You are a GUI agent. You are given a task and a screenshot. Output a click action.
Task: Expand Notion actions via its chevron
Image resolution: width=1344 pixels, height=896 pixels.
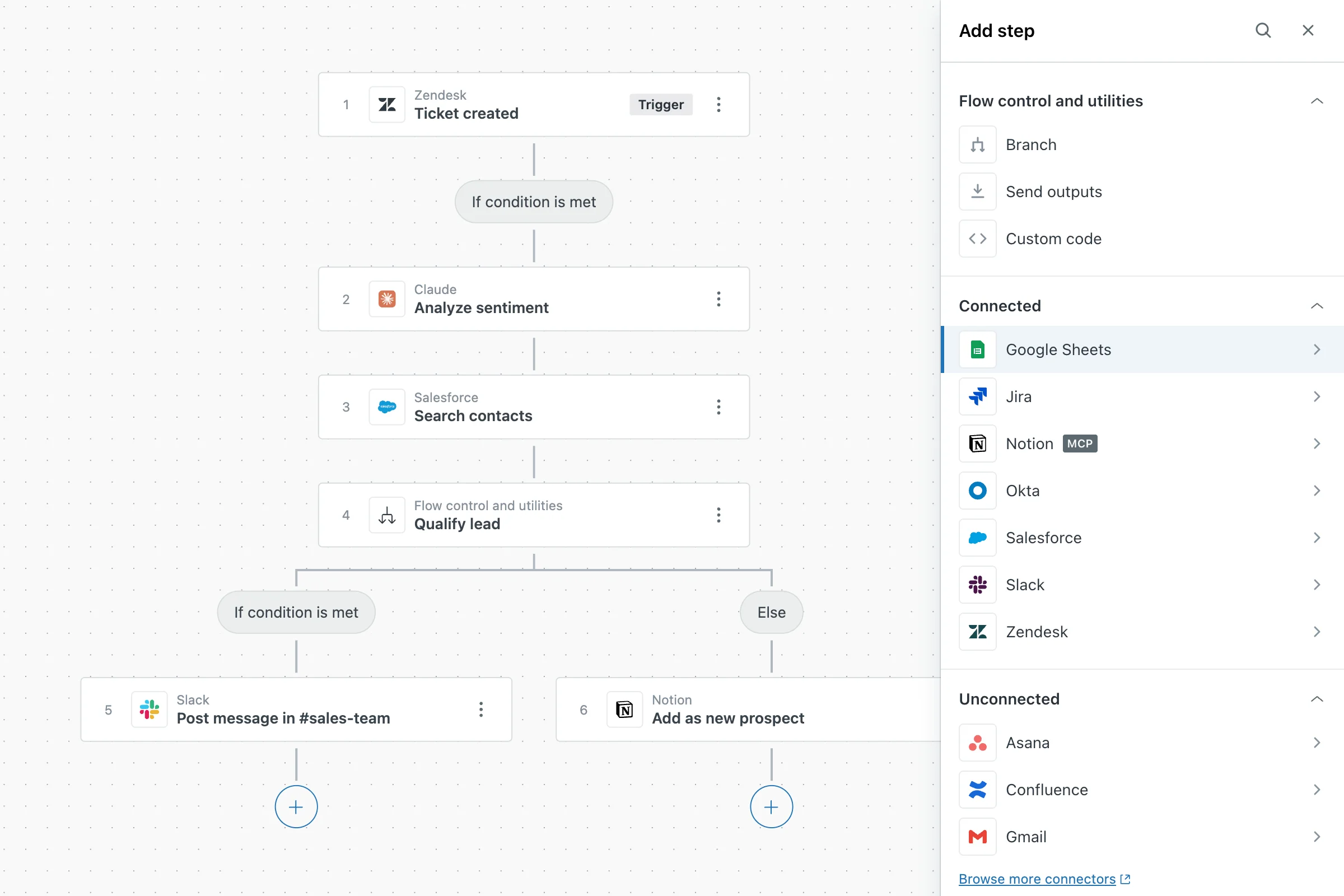[x=1317, y=444]
